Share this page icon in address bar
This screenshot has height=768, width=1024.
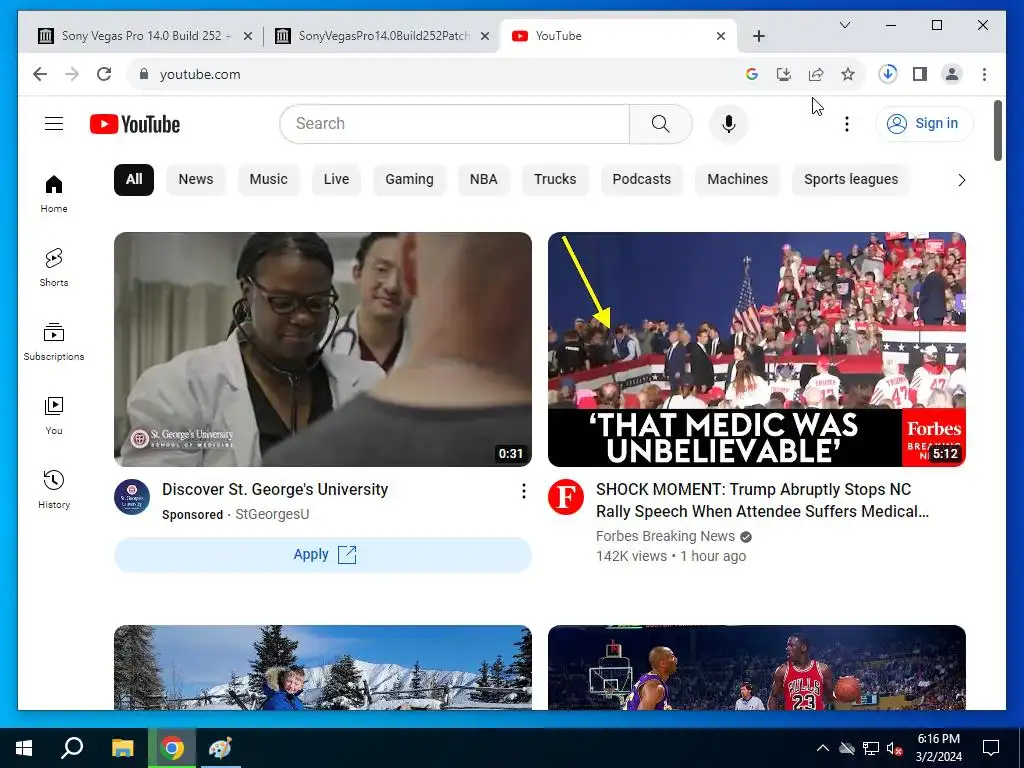point(816,74)
